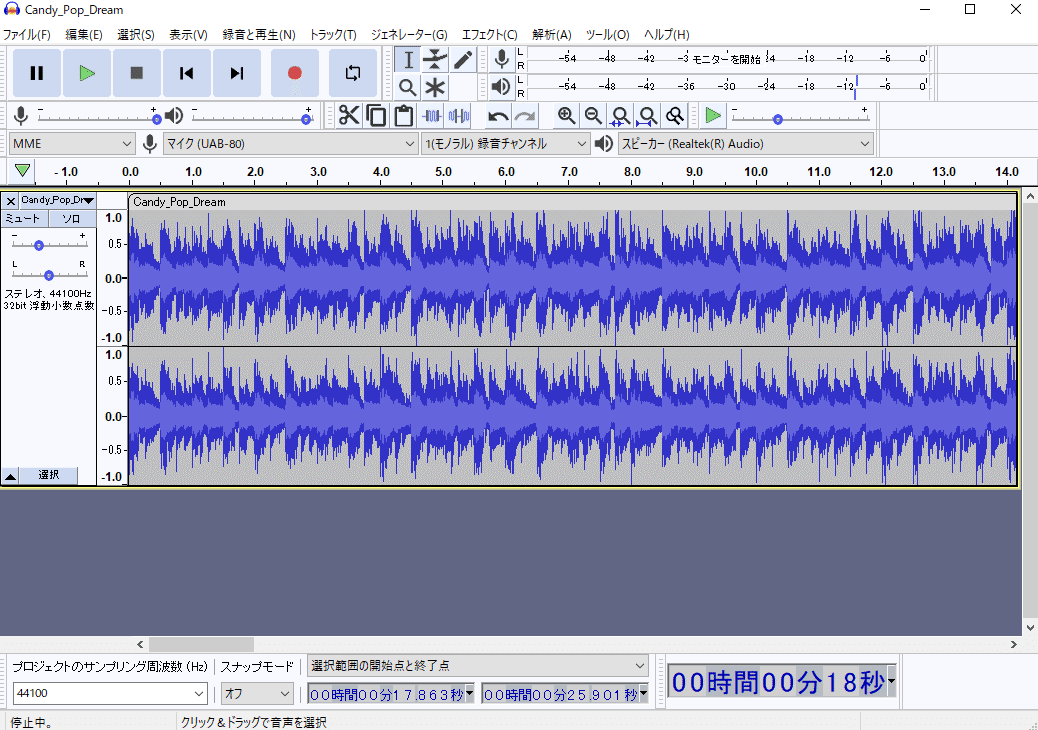Trim audio outside selection icon
This screenshot has height=730, width=1038.
[431, 116]
